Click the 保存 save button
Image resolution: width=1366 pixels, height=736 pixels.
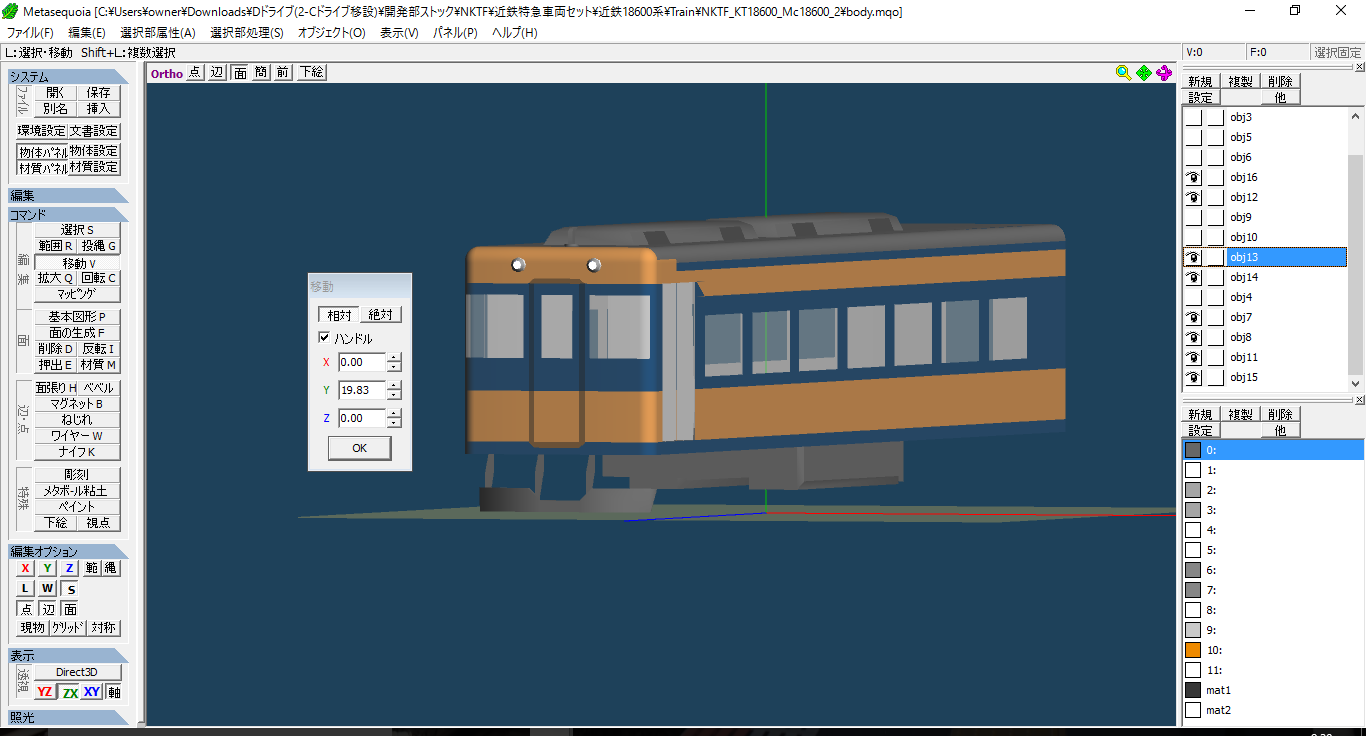tap(98, 92)
